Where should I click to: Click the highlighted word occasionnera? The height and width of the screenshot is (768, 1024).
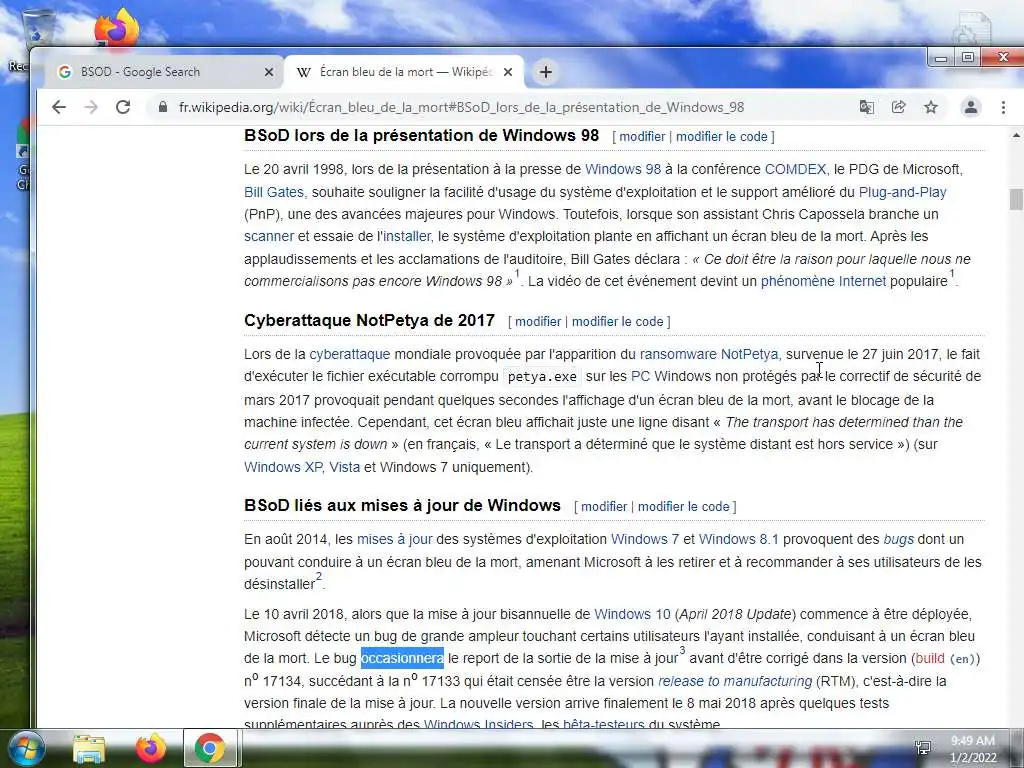tap(402, 658)
